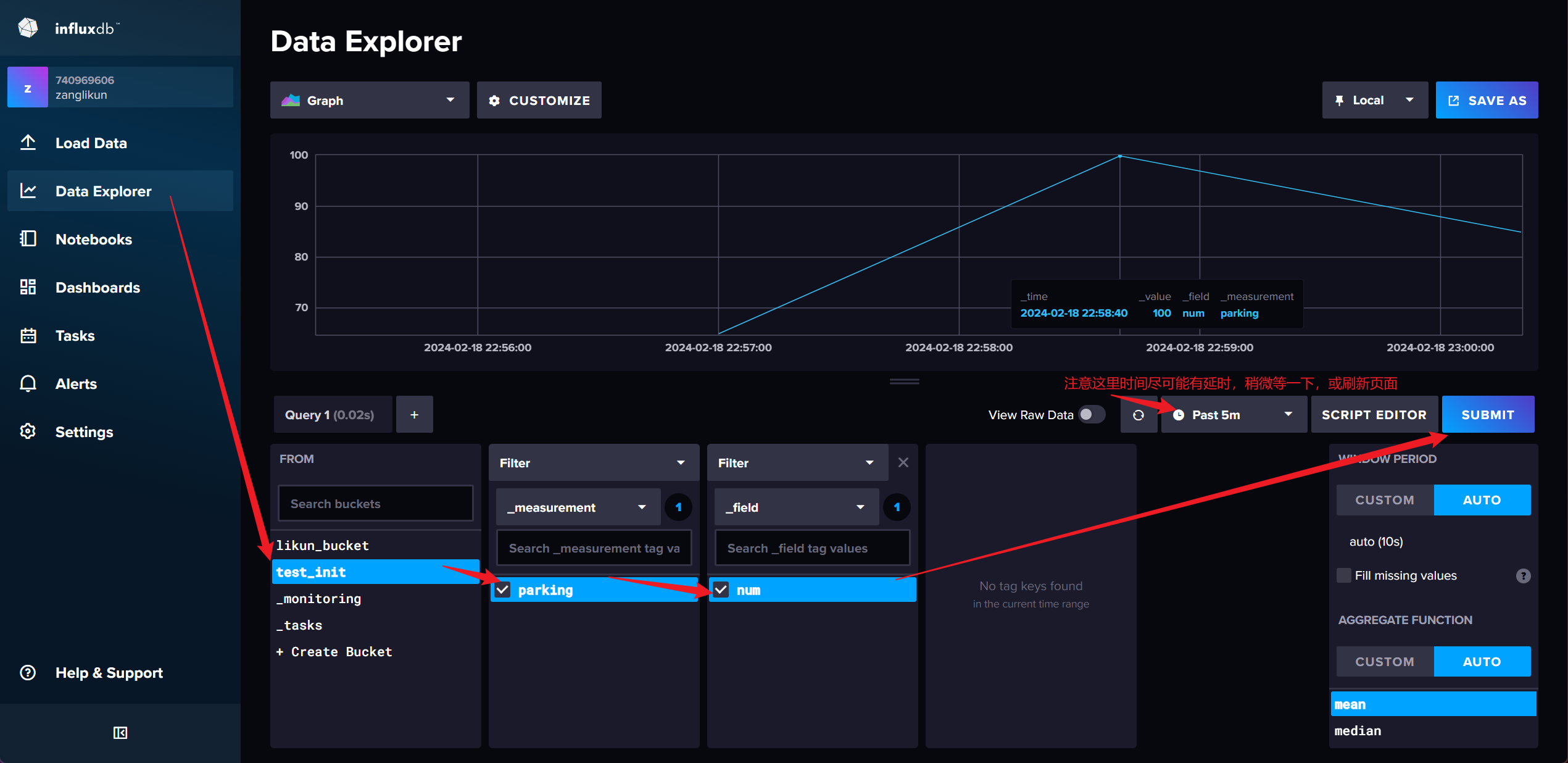Collapse the sidebar navigation menu
The image size is (1568, 763).
coord(120,733)
